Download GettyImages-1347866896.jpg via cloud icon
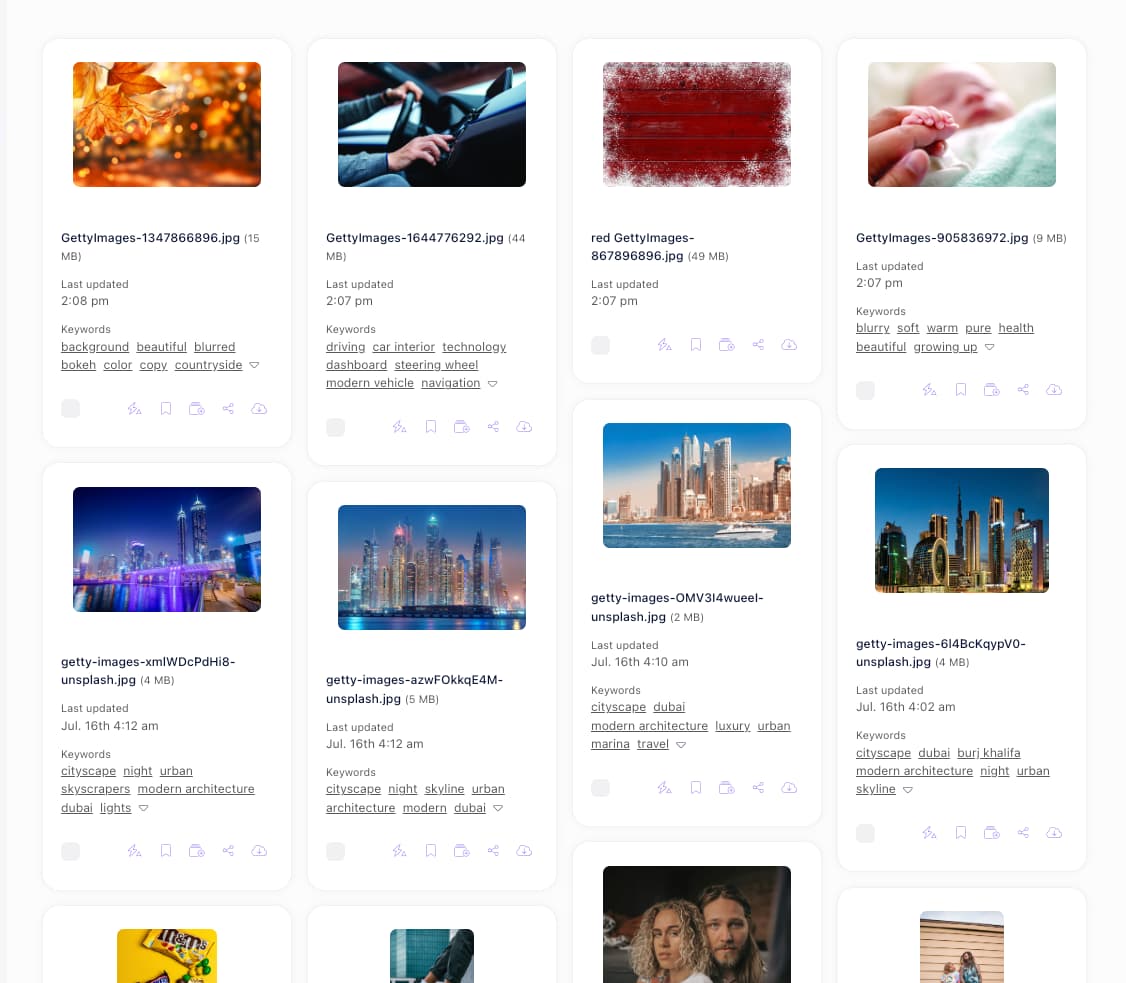 pyautogui.click(x=259, y=409)
